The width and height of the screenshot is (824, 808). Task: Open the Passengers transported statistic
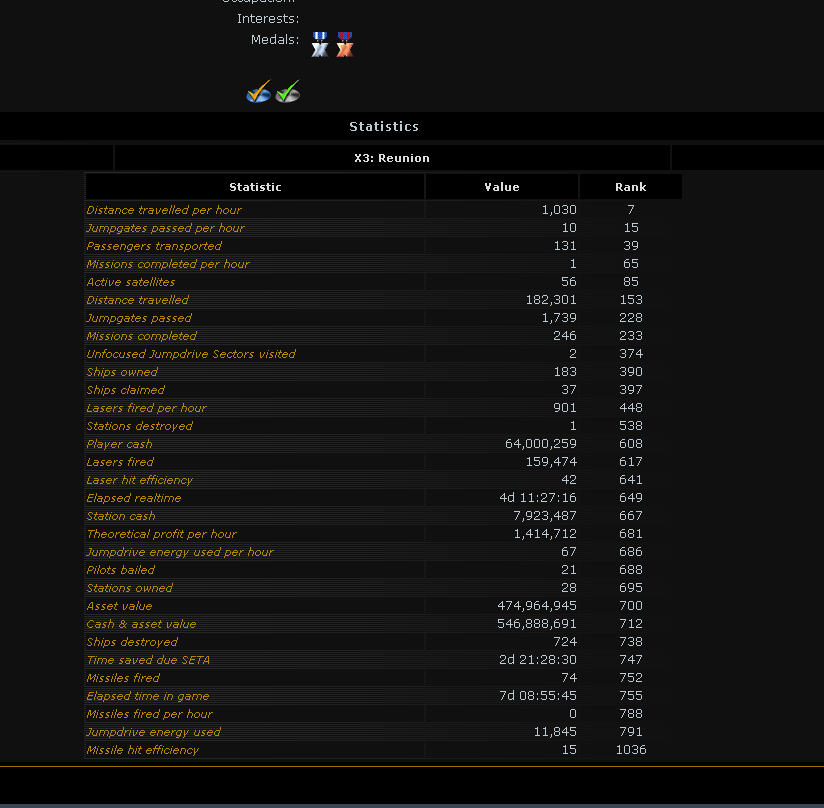(154, 246)
